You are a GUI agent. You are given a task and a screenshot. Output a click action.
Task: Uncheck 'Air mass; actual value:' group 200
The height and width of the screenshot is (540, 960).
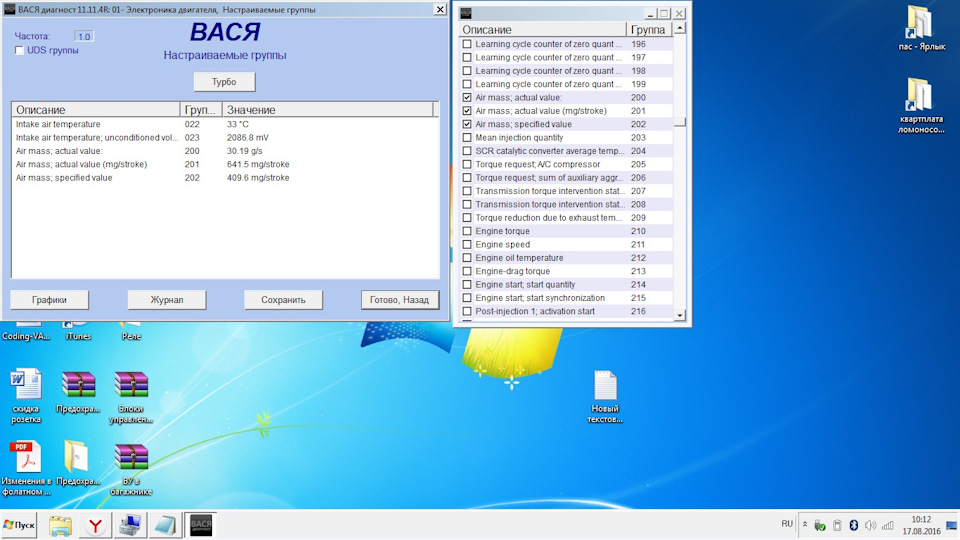pos(467,97)
